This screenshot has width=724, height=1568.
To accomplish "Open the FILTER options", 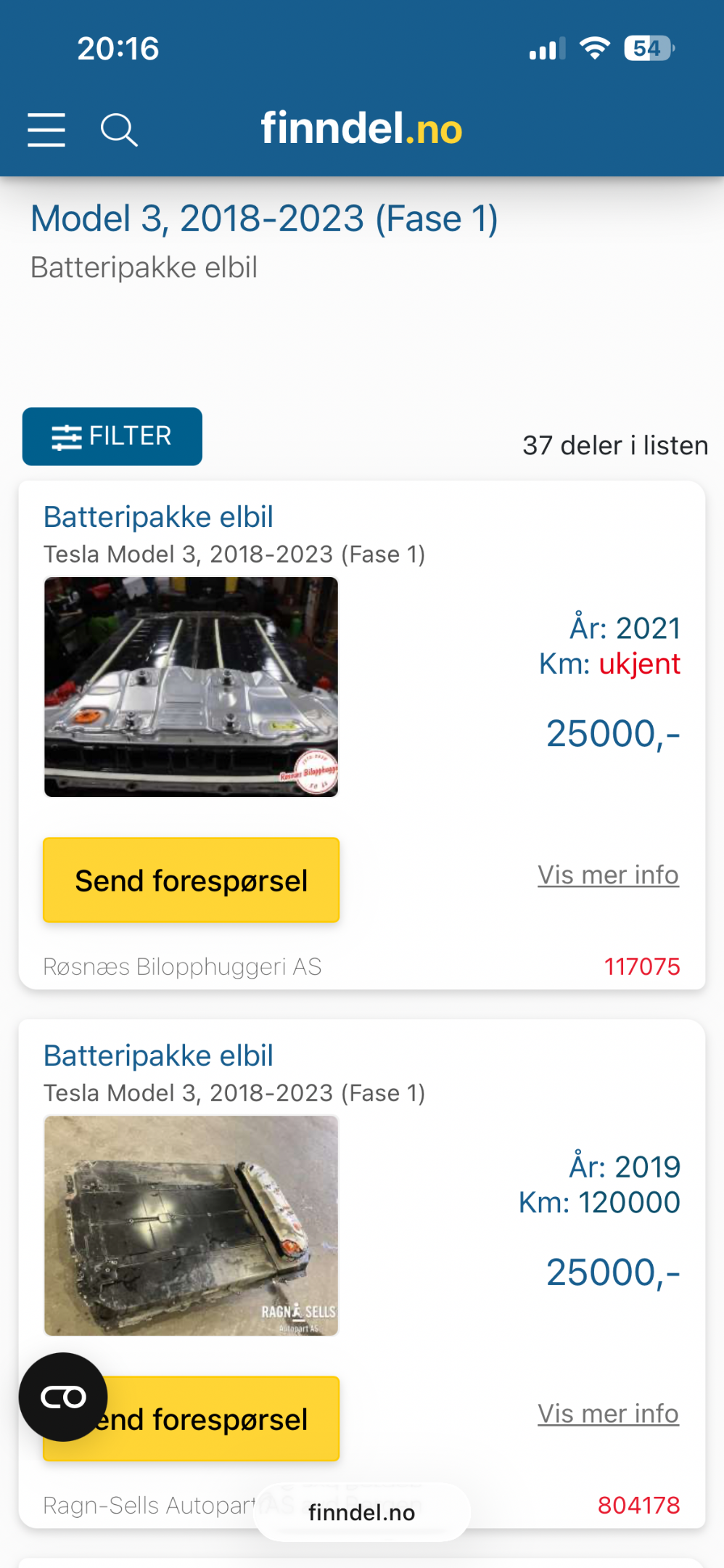I will click(x=112, y=436).
